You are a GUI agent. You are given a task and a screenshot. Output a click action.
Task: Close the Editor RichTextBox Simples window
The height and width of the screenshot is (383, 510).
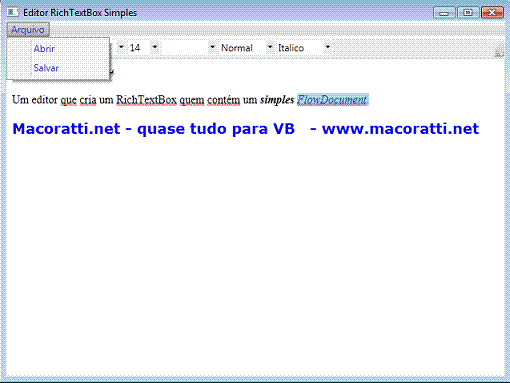492,13
